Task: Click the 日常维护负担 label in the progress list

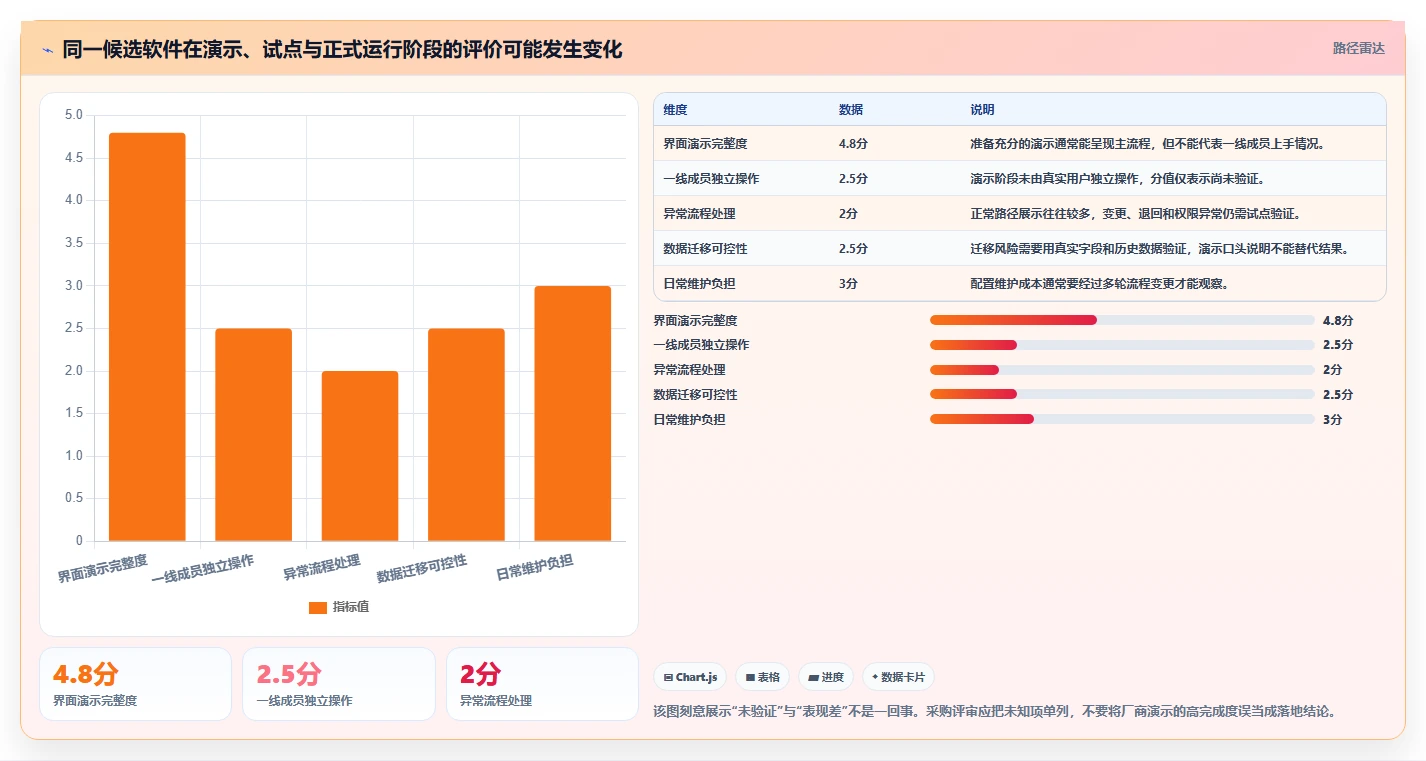Action: [689, 419]
